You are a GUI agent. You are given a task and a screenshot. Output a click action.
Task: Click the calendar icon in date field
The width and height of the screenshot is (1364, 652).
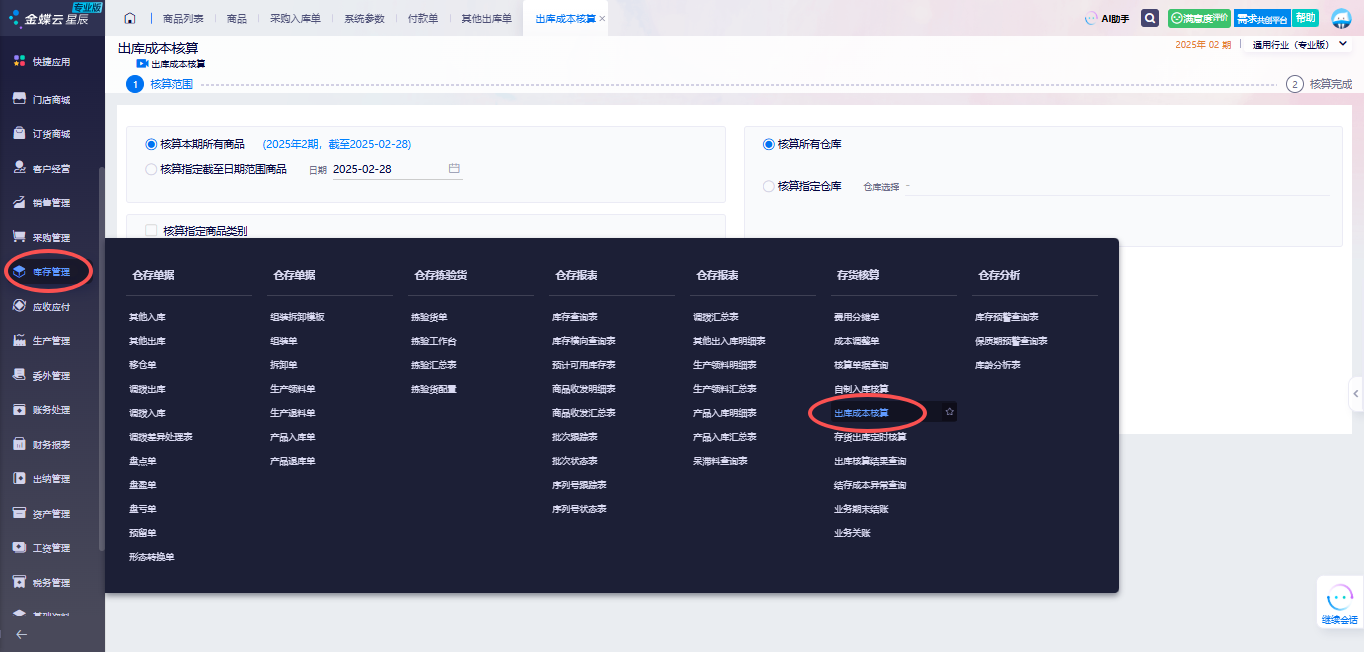point(454,169)
